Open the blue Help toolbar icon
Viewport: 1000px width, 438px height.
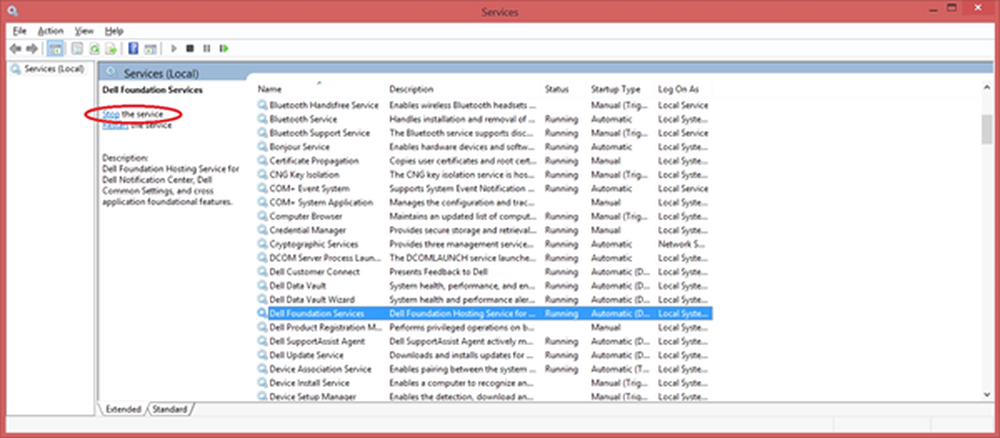point(133,48)
